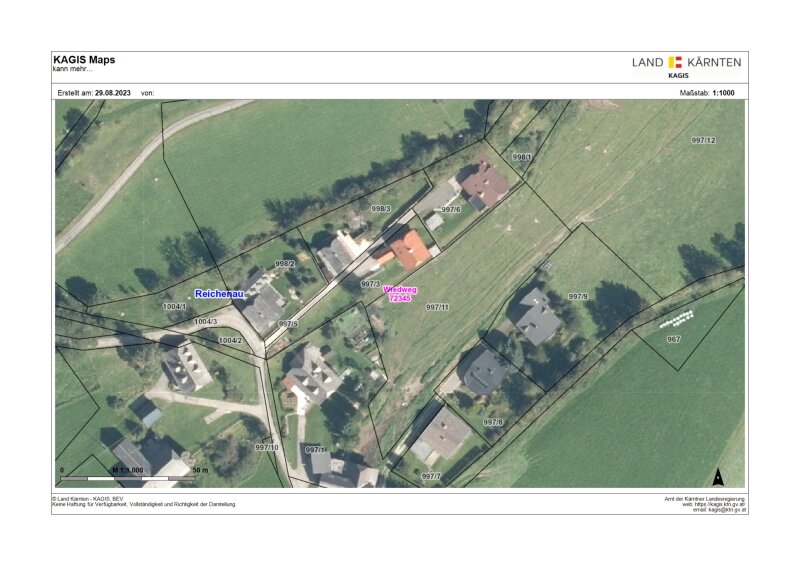Select parcel label 997/8
This screenshot has height=566, width=800.
click(x=493, y=422)
